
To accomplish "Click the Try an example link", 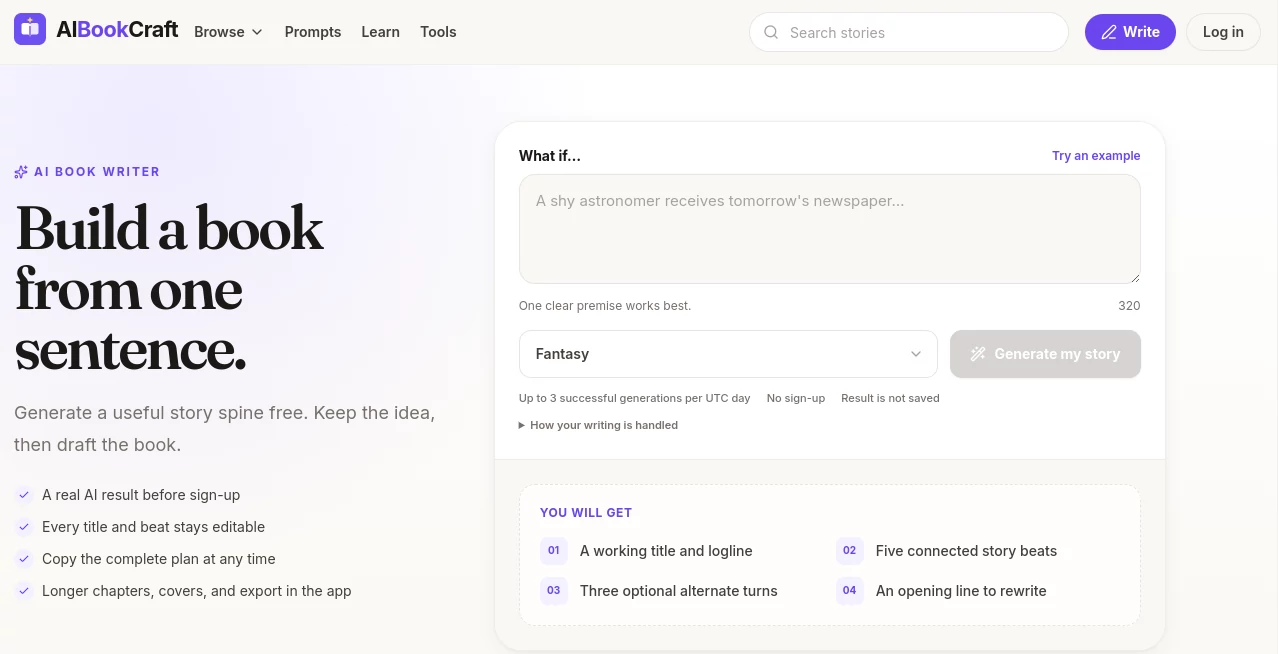I will tap(1096, 156).
